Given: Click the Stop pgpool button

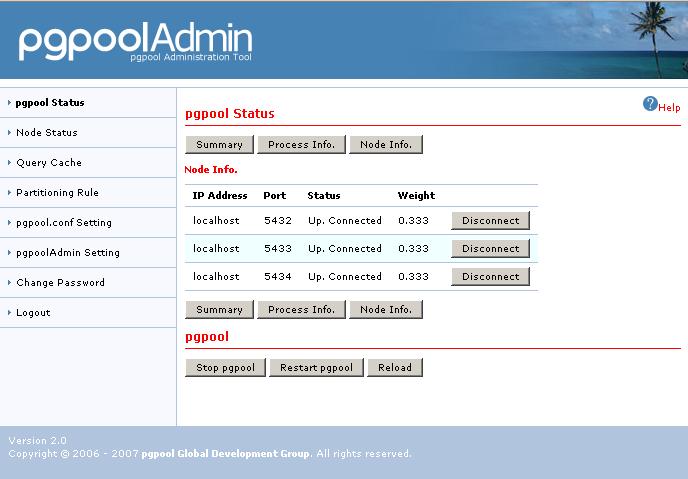Looking at the screenshot, I should pos(225,367).
